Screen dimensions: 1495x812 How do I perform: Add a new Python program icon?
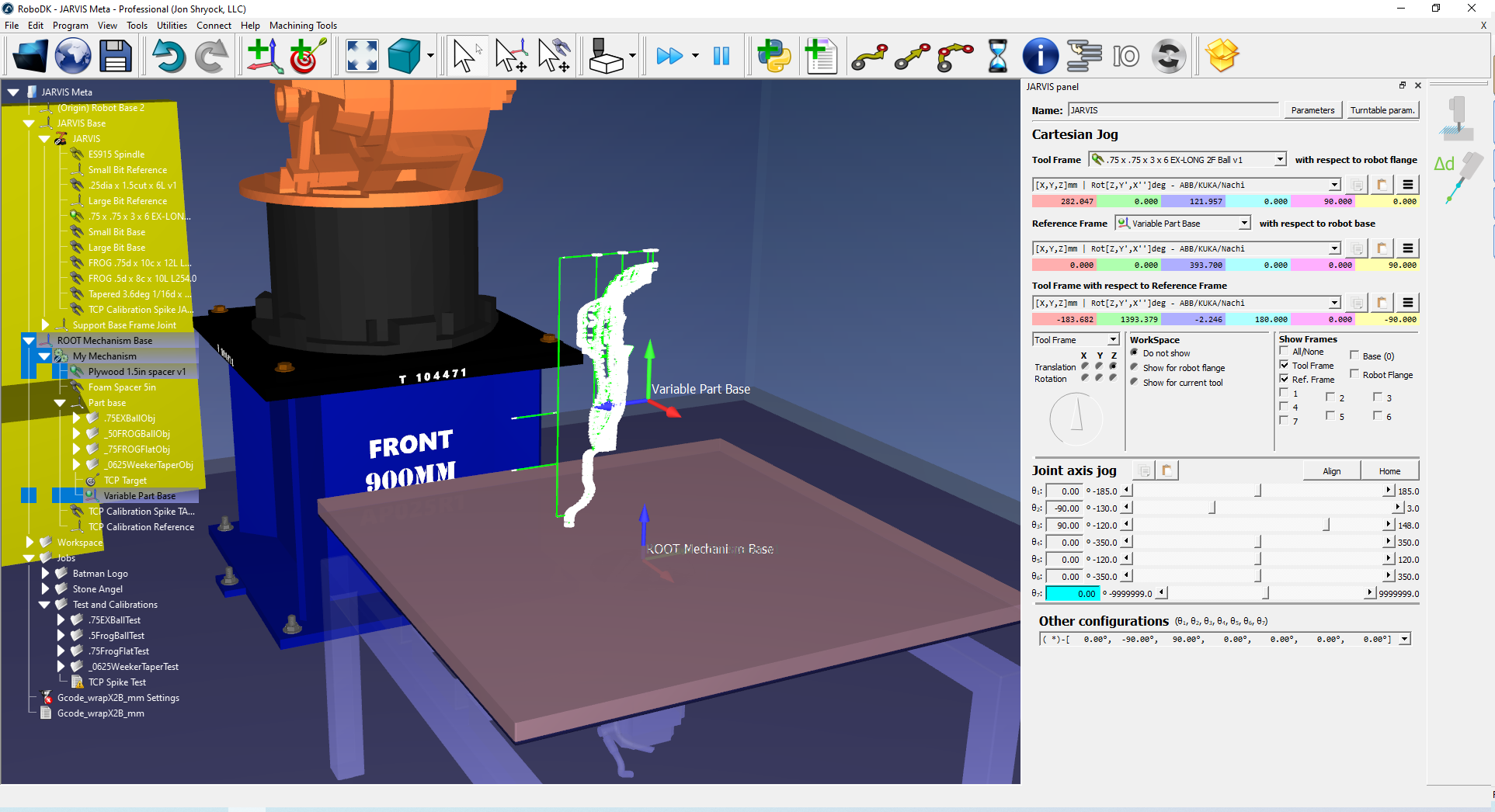(x=774, y=57)
